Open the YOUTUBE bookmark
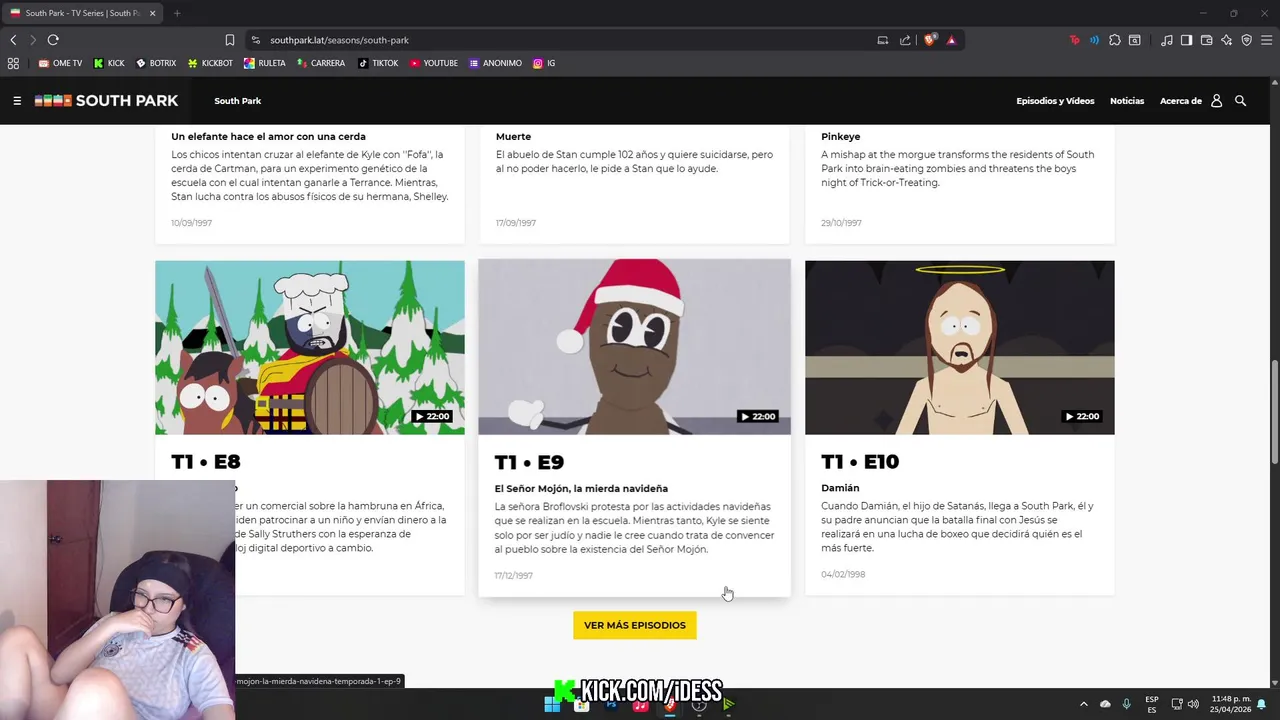Image resolution: width=1280 pixels, height=720 pixels. tap(434, 63)
